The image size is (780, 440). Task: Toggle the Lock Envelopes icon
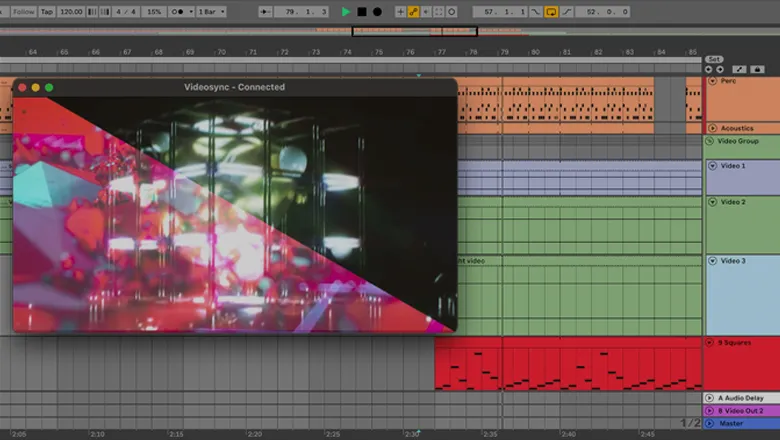pos(757,69)
